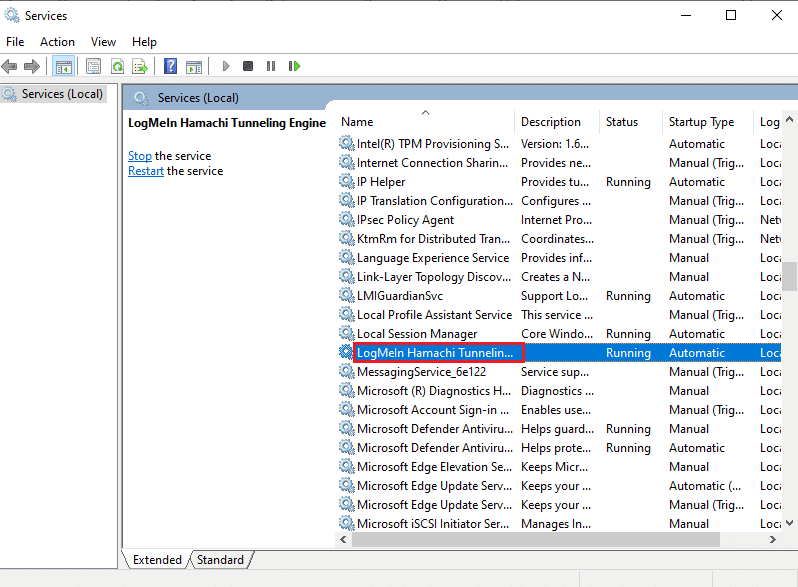Sort by Startup Type column header
Image resolution: width=798 pixels, height=587 pixels.
(x=707, y=122)
